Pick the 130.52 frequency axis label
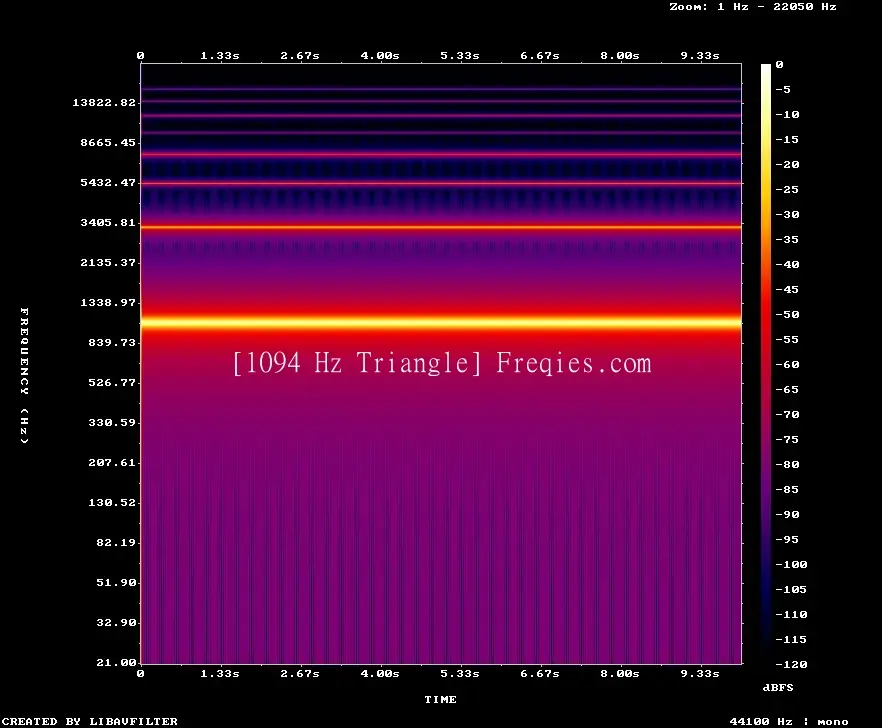This screenshot has width=882, height=728. pos(112,502)
